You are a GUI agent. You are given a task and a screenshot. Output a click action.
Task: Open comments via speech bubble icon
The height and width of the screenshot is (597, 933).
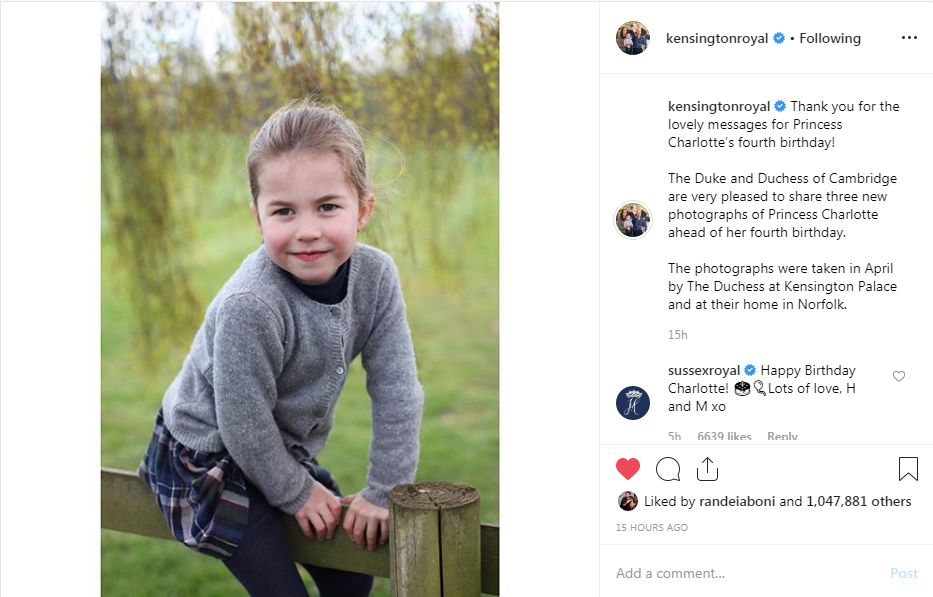pyautogui.click(x=667, y=468)
